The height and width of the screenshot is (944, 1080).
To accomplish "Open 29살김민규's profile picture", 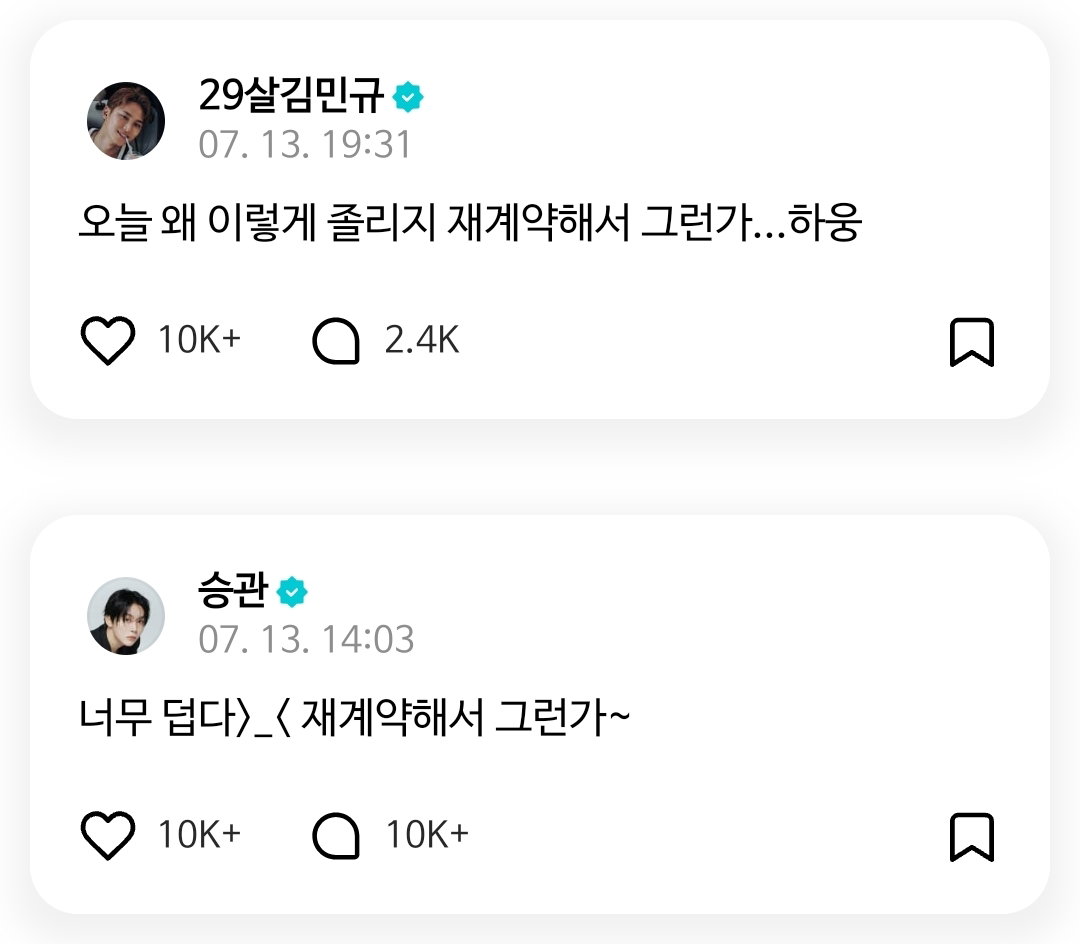I will tap(126, 121).
